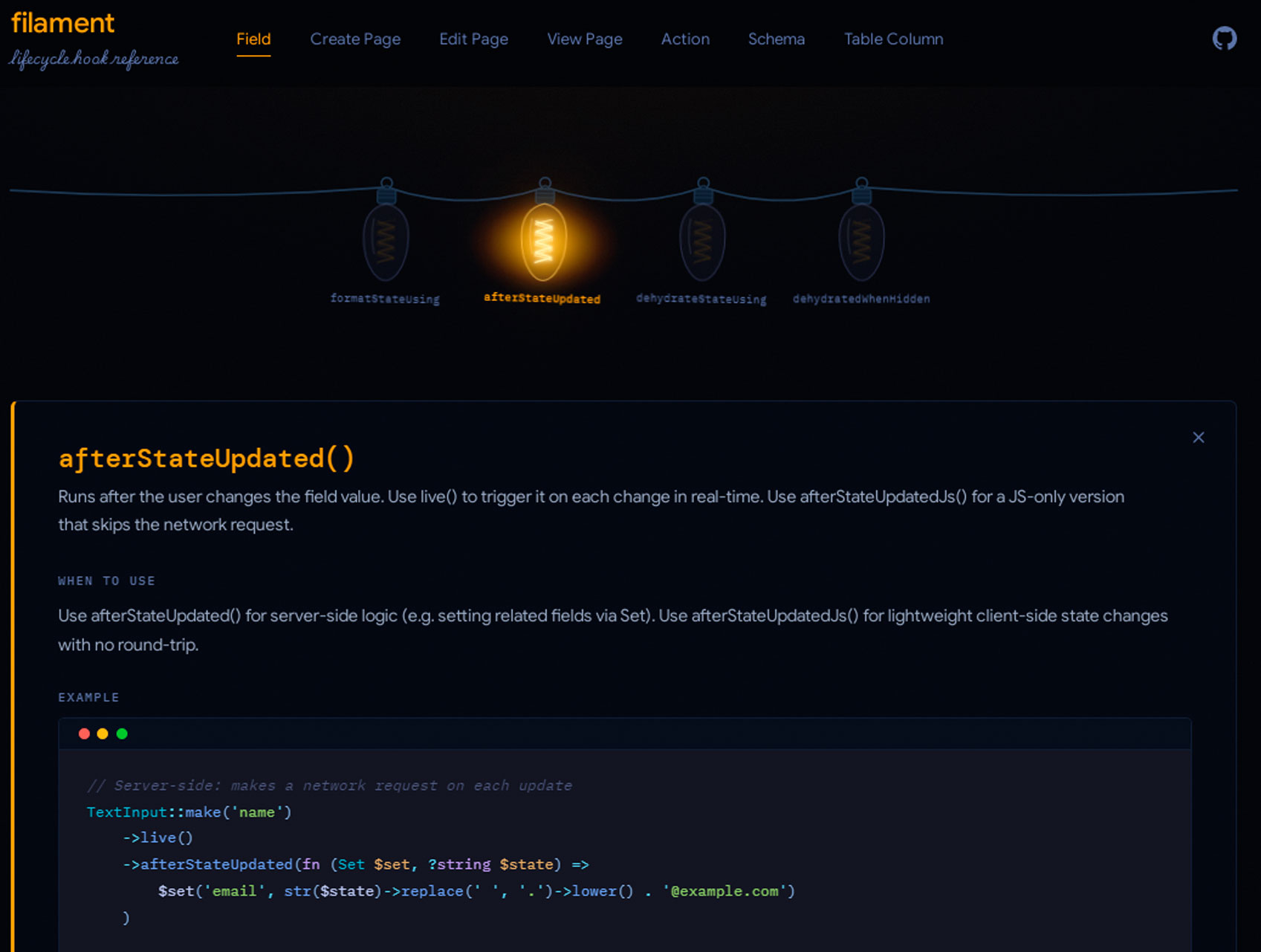Image resolution: width=1261 pixels, height=952 pixels.
Task: Click the afterStateUpdated label under the bulb
Action: pyautogui.click(x=542, y=298)
